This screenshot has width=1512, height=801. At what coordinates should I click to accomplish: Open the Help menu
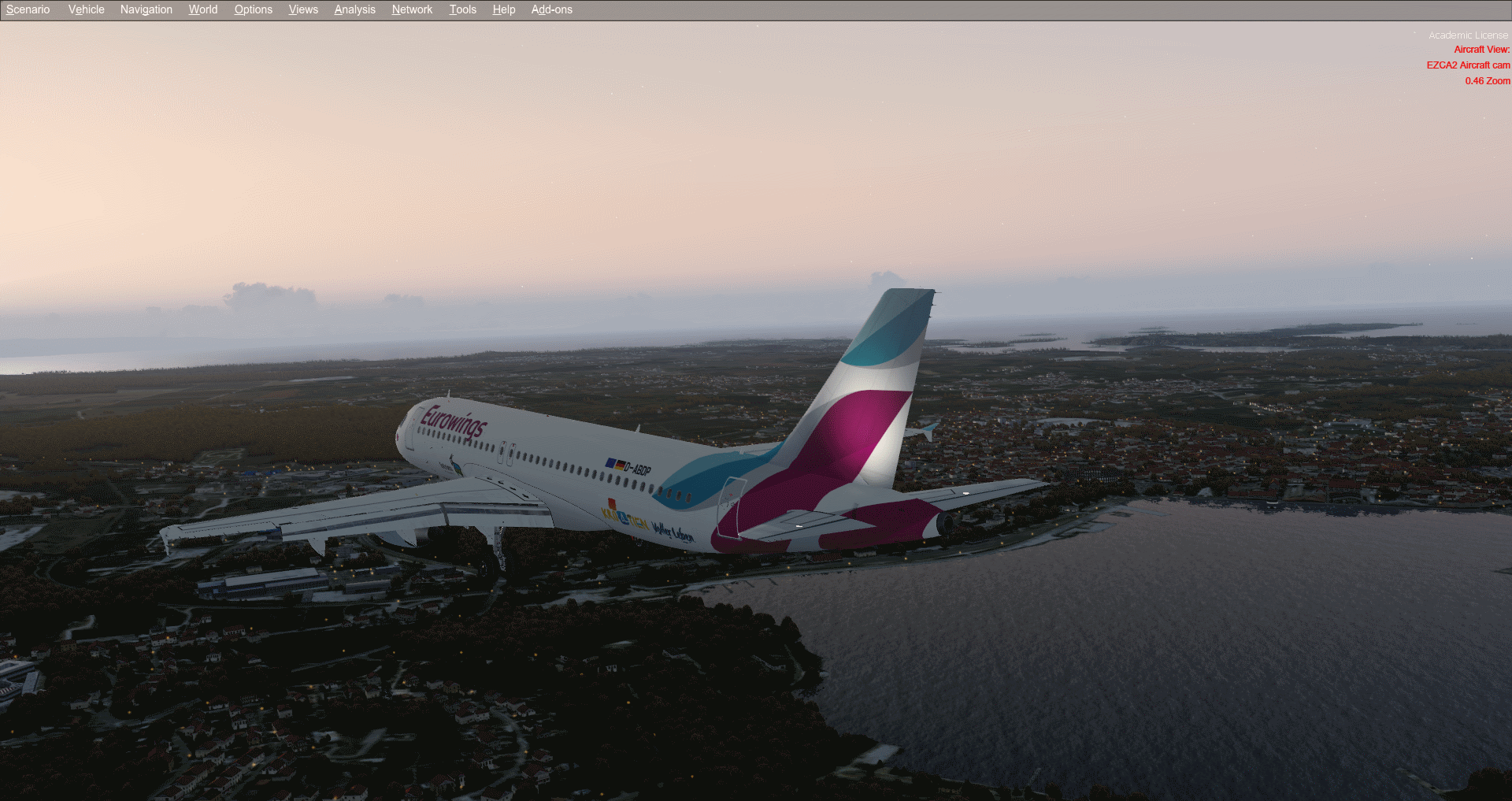point(503,9)
